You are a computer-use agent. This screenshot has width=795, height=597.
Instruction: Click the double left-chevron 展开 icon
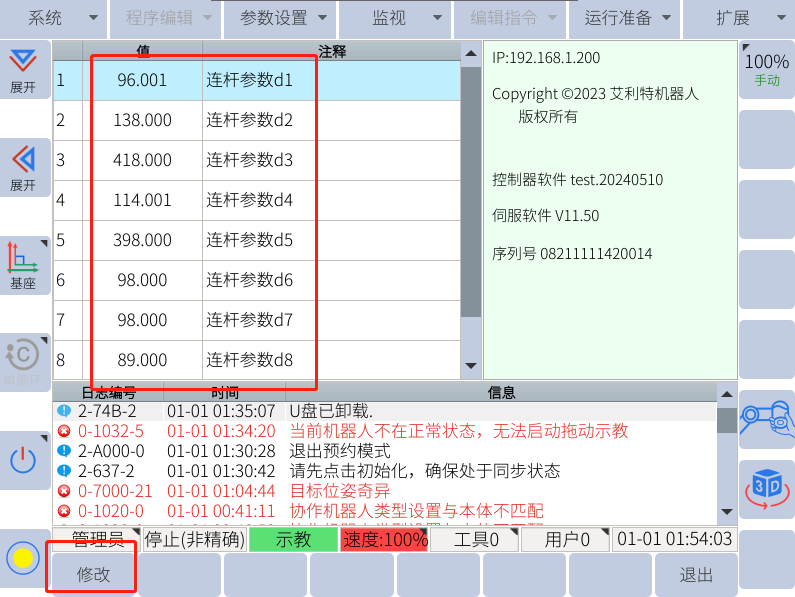point(23,167)
